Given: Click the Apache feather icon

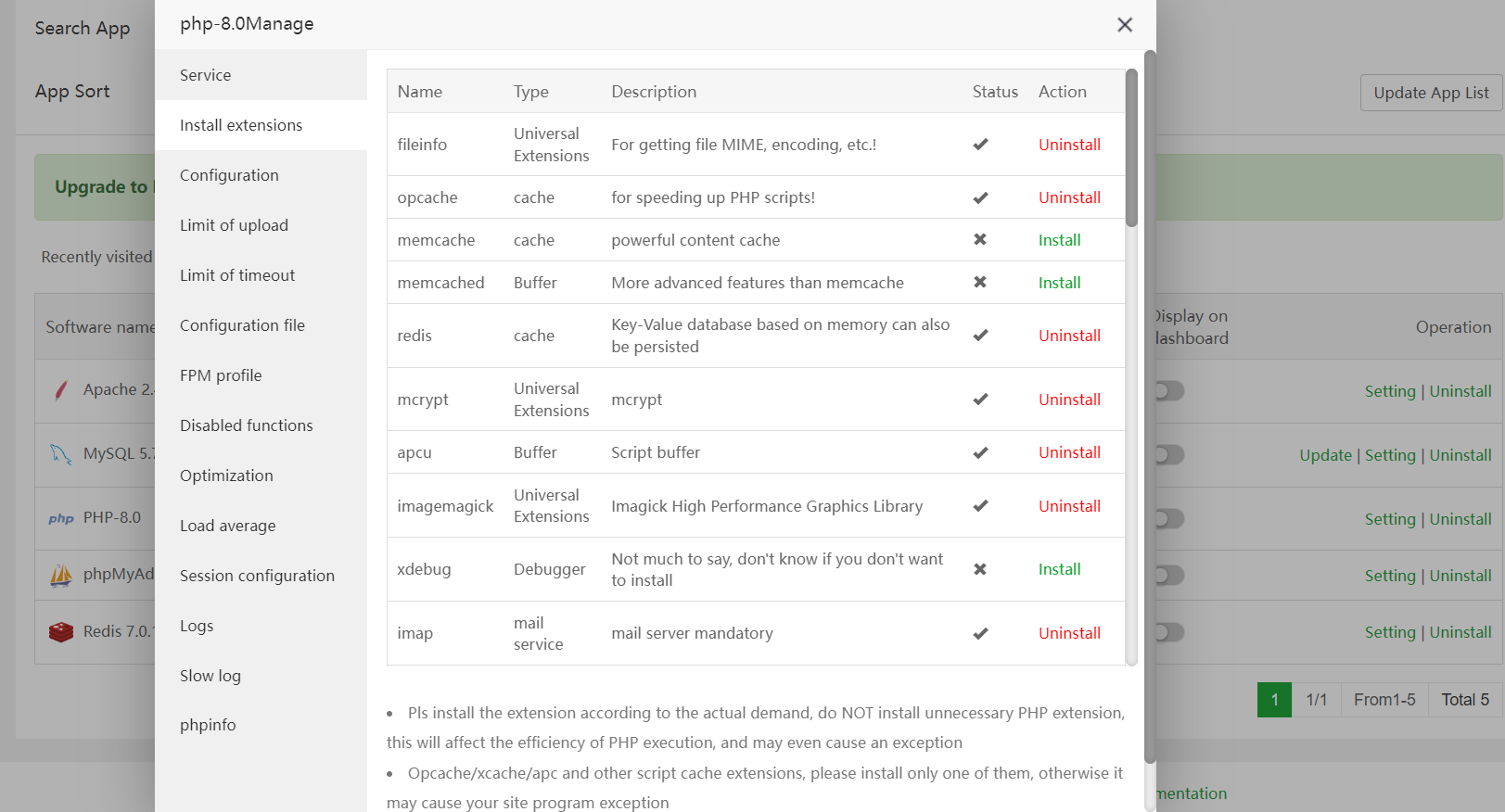Looking at the screenshot, I should pyautogui.click(x=61, y=390).
